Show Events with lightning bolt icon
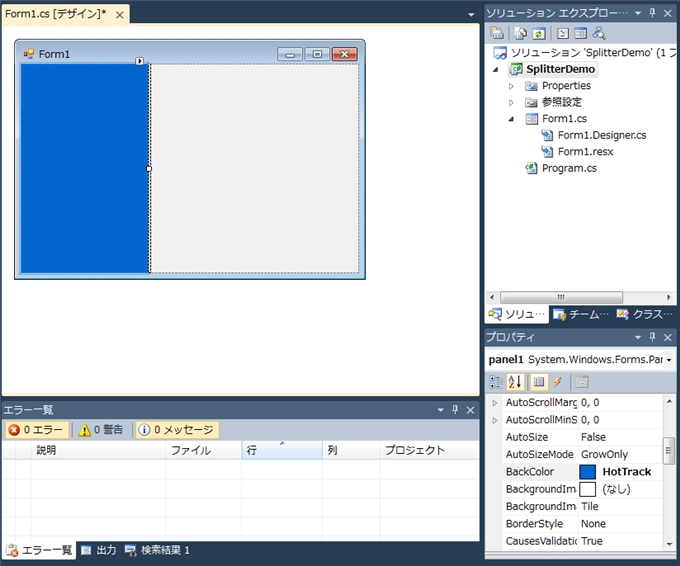Screen dimensions: 680x566 558,382
